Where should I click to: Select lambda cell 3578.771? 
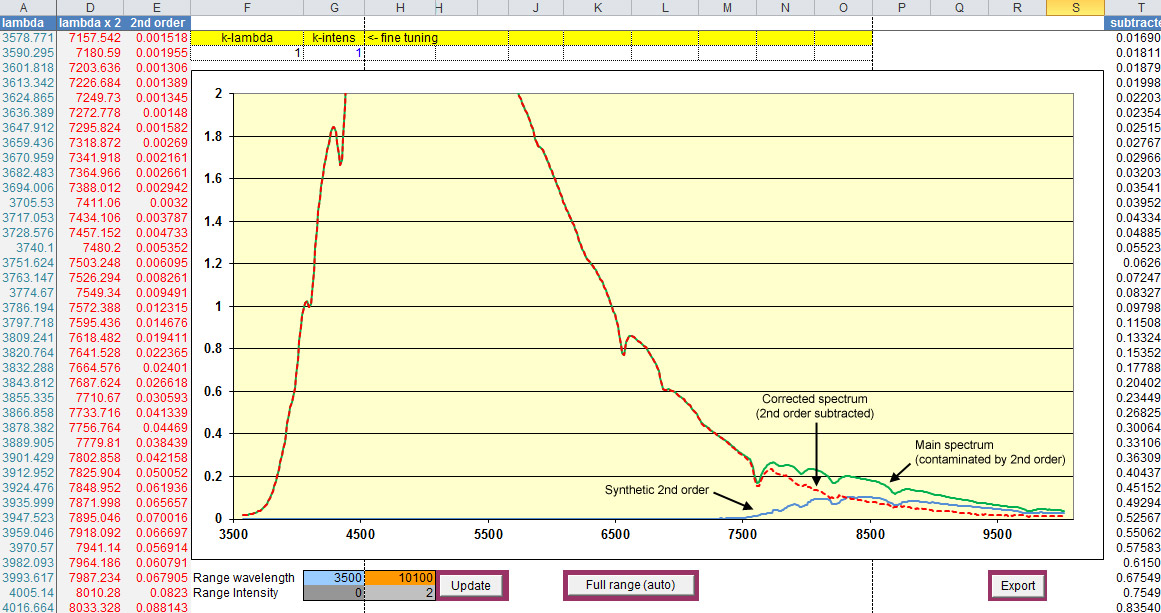pos(28,38)
